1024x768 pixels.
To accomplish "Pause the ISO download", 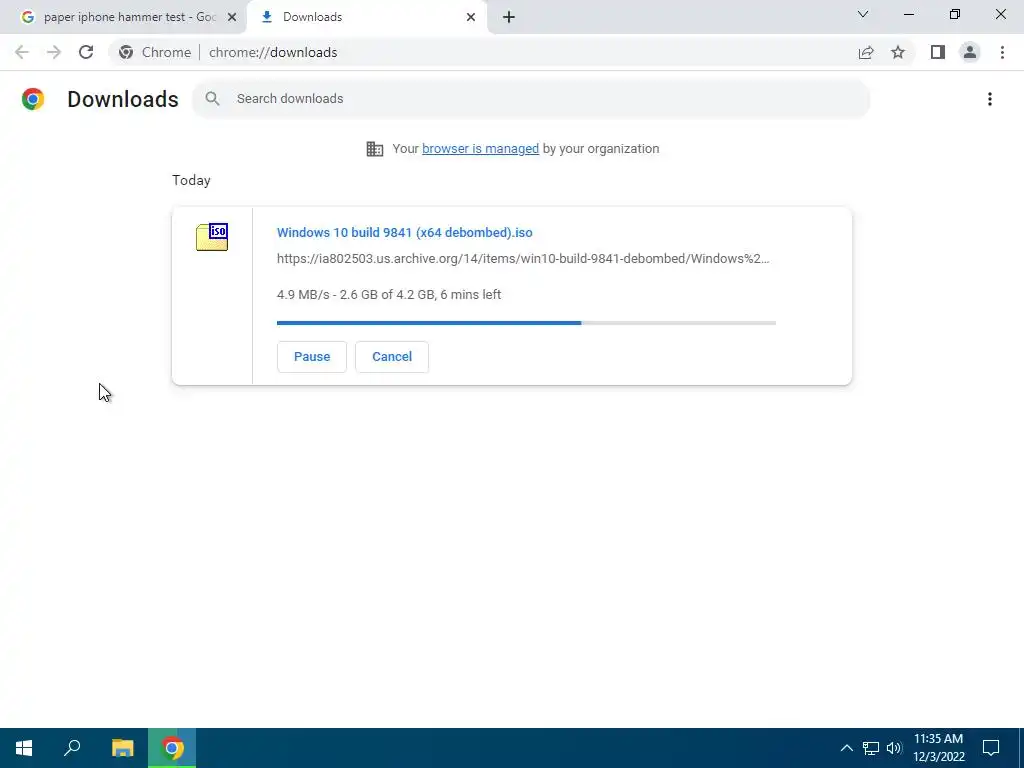I will [312, 357].
